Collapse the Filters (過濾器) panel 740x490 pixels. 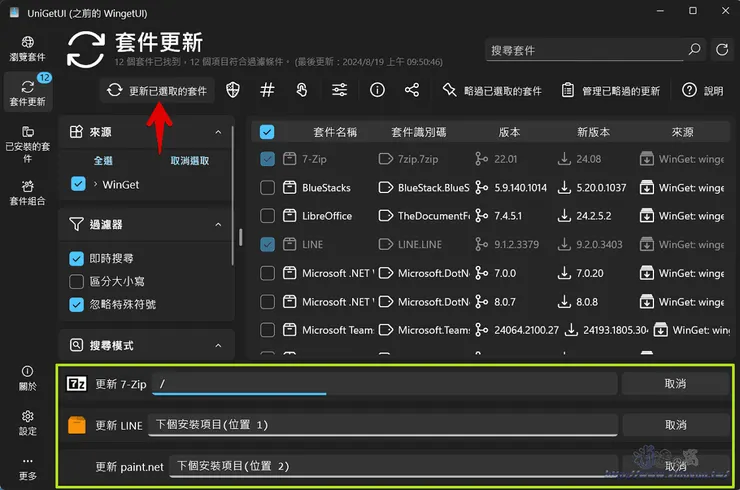[x=218, y=225]
